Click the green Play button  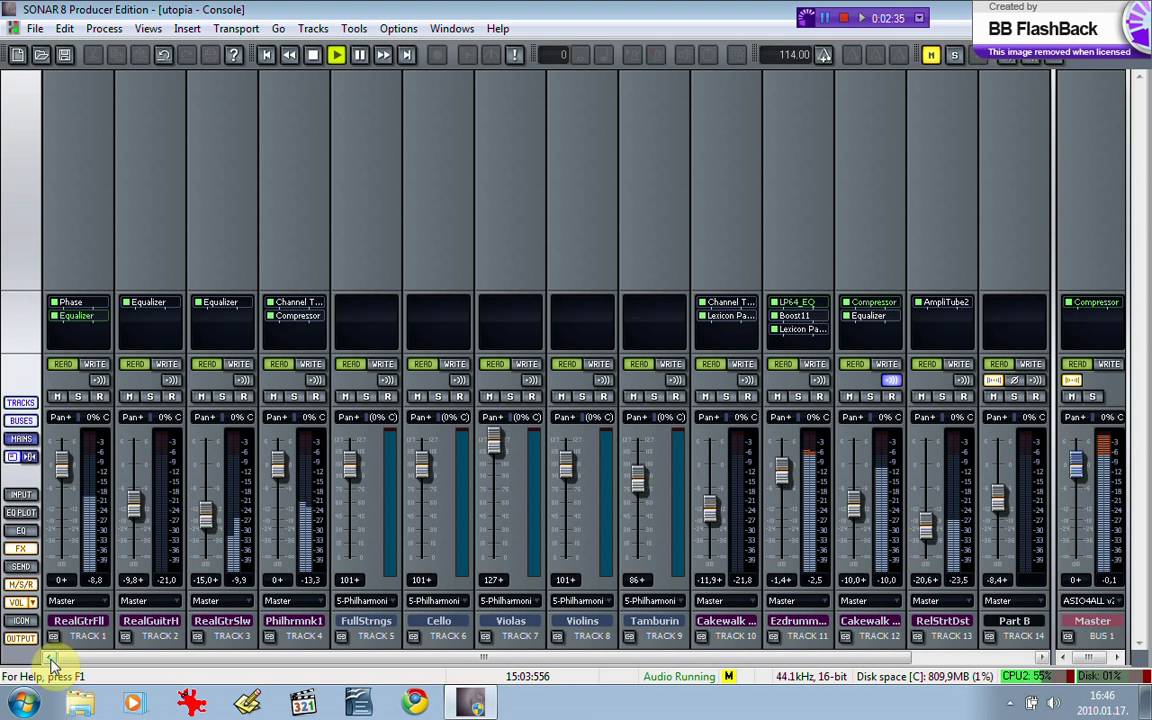(336, 55)
